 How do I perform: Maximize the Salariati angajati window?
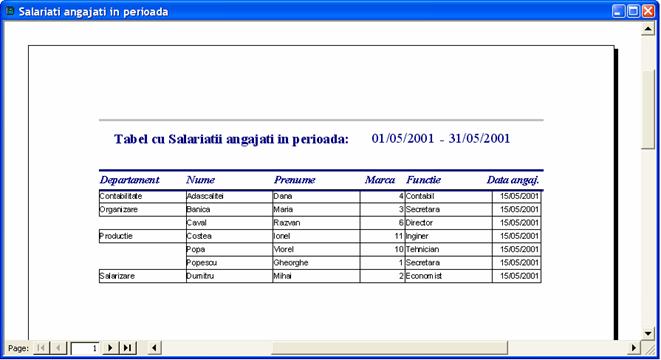pyautogui.click(x=633, y=11)
